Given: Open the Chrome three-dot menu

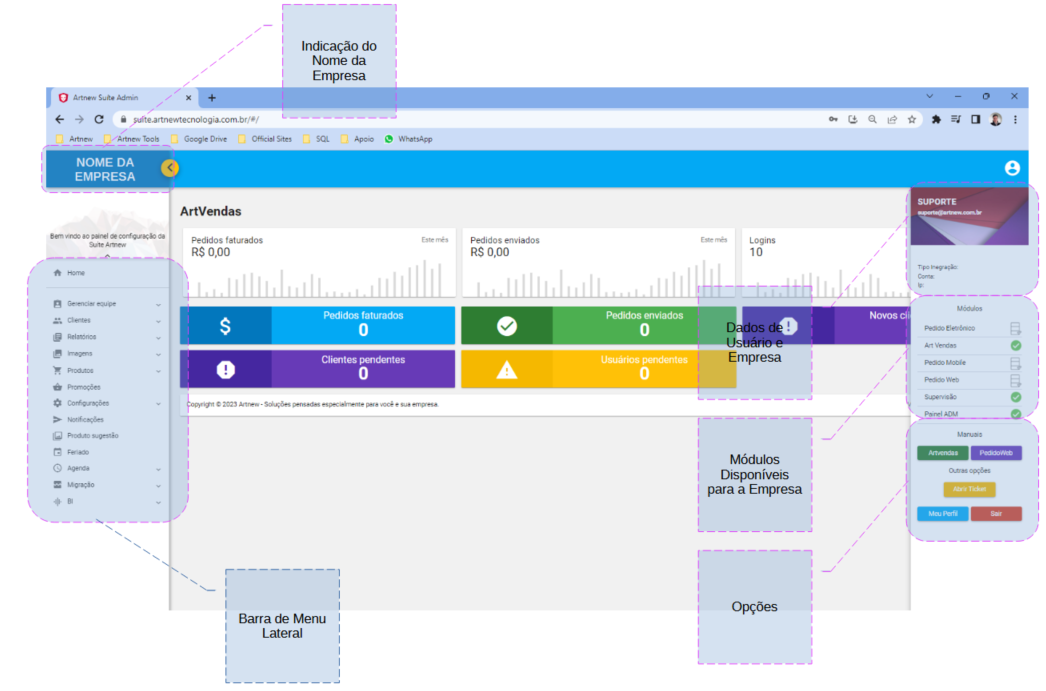Looking at the screenshot, I should (1015, 119).
